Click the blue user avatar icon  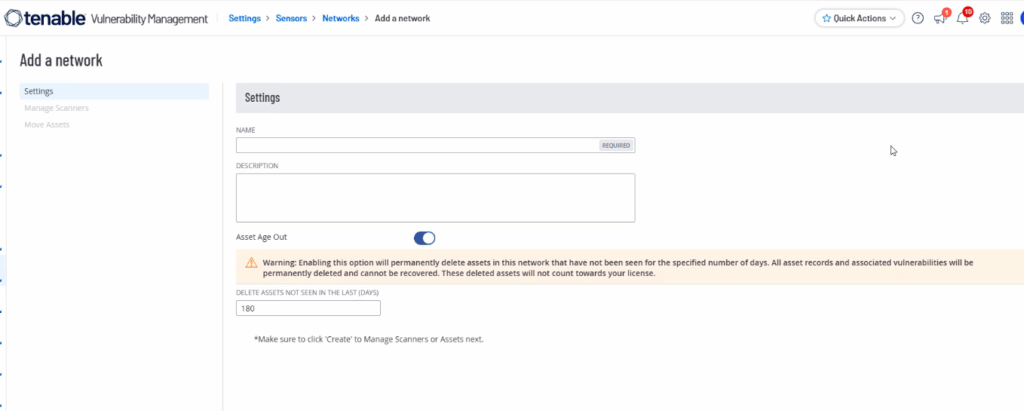pyautogui.click(x=1021, y=18)
